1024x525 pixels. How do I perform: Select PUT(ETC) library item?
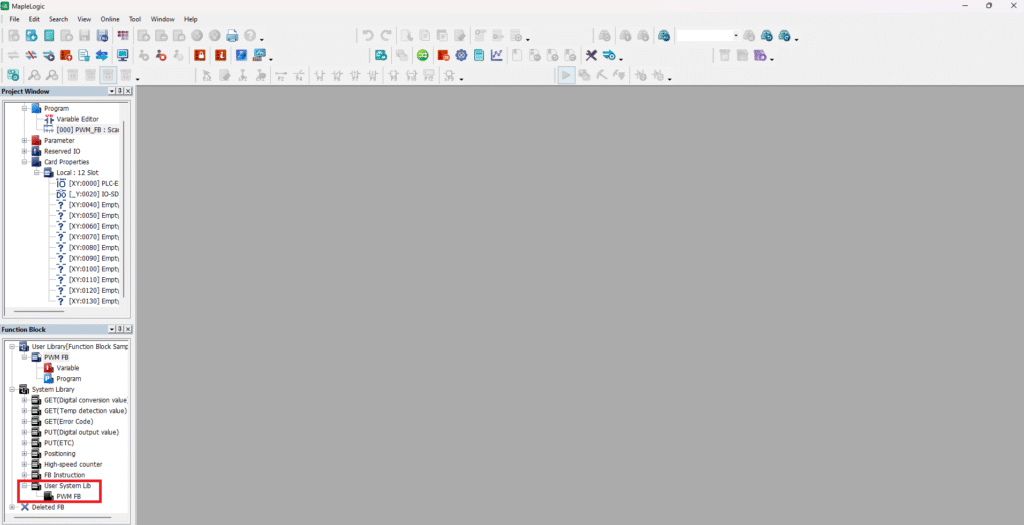59,443
